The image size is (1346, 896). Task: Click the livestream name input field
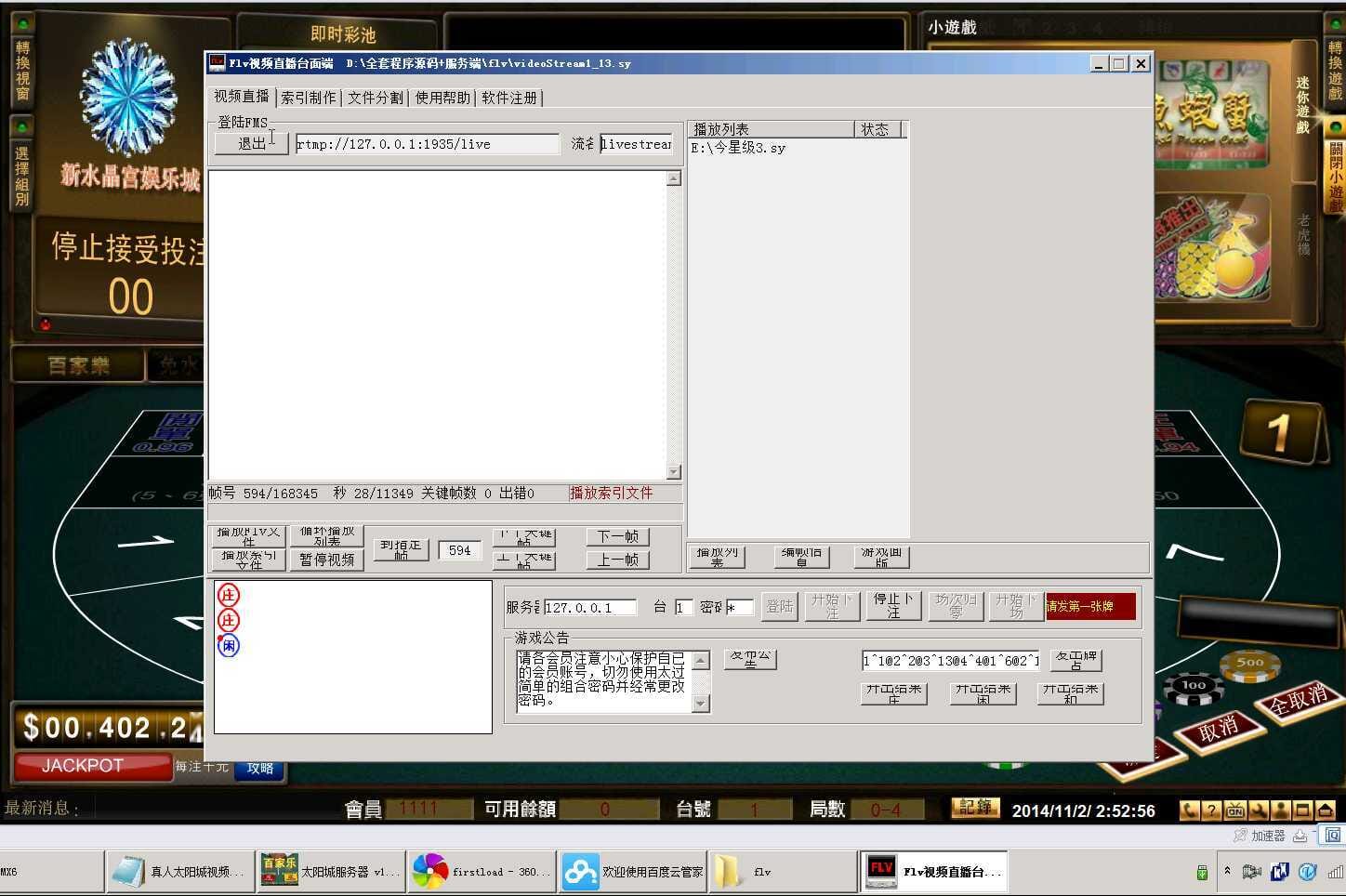point(636,144)
